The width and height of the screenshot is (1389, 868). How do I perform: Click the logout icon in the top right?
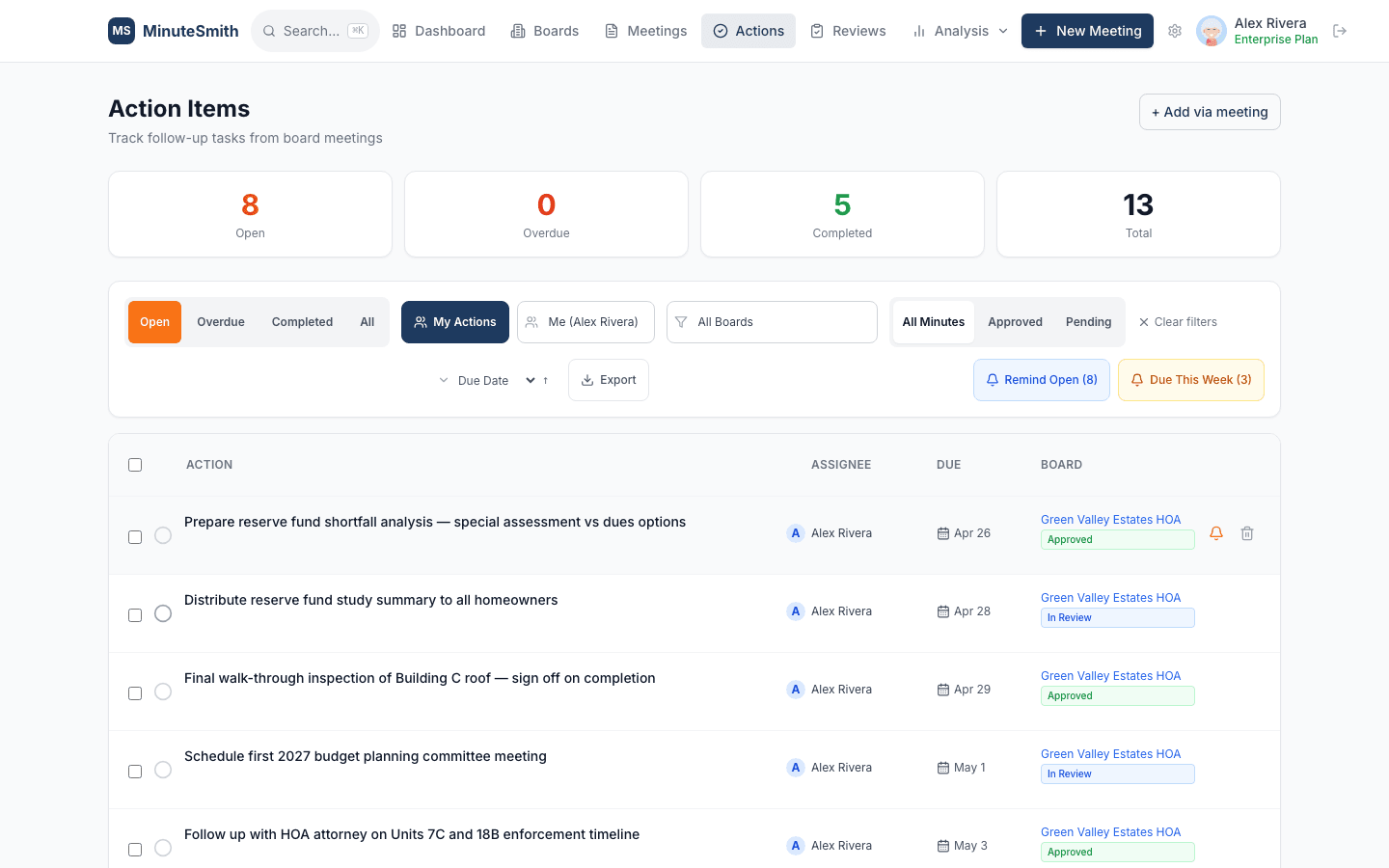1340,30
